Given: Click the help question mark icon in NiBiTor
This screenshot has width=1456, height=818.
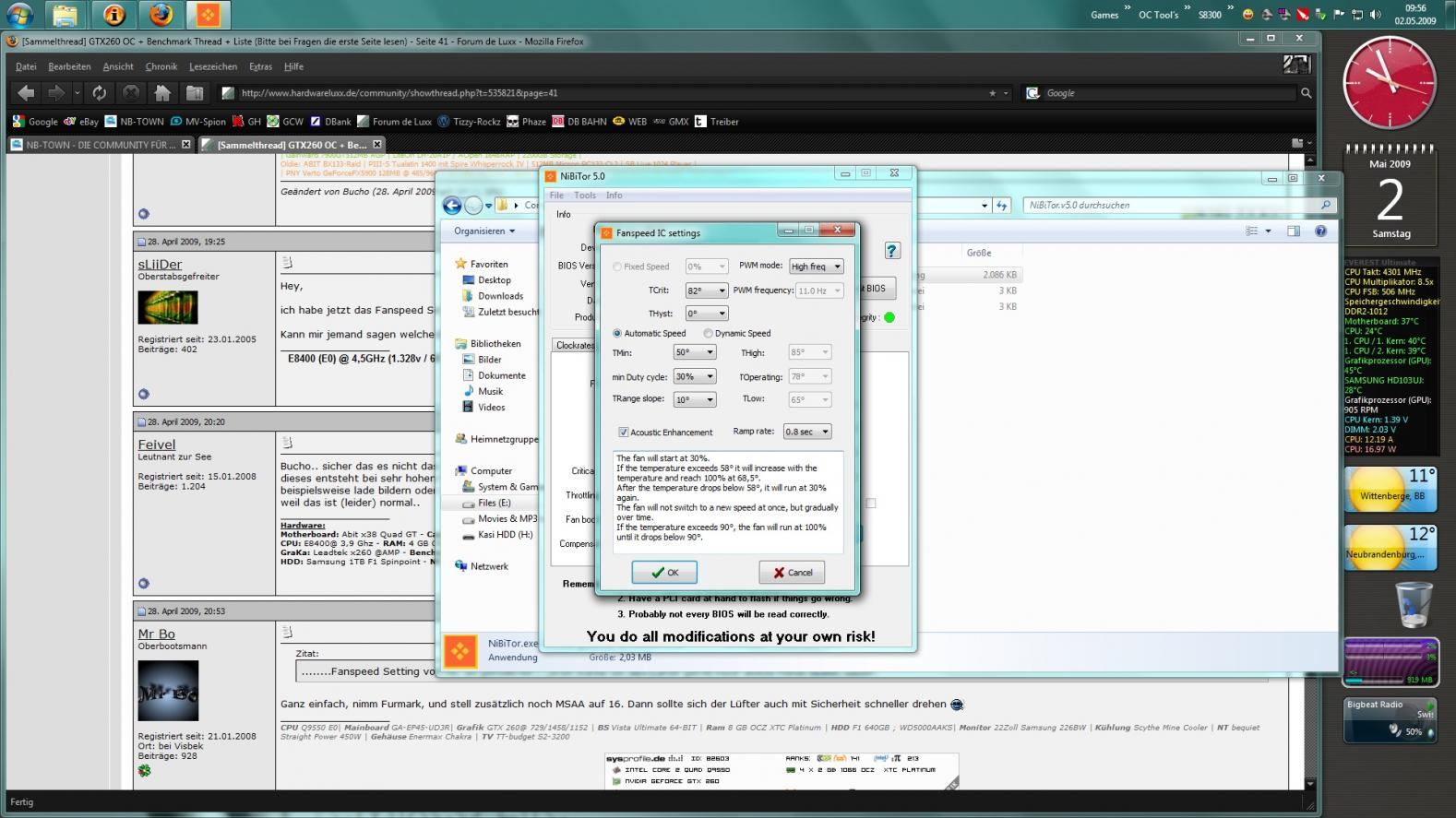Looking at the screenshot, I should (891, 251).
